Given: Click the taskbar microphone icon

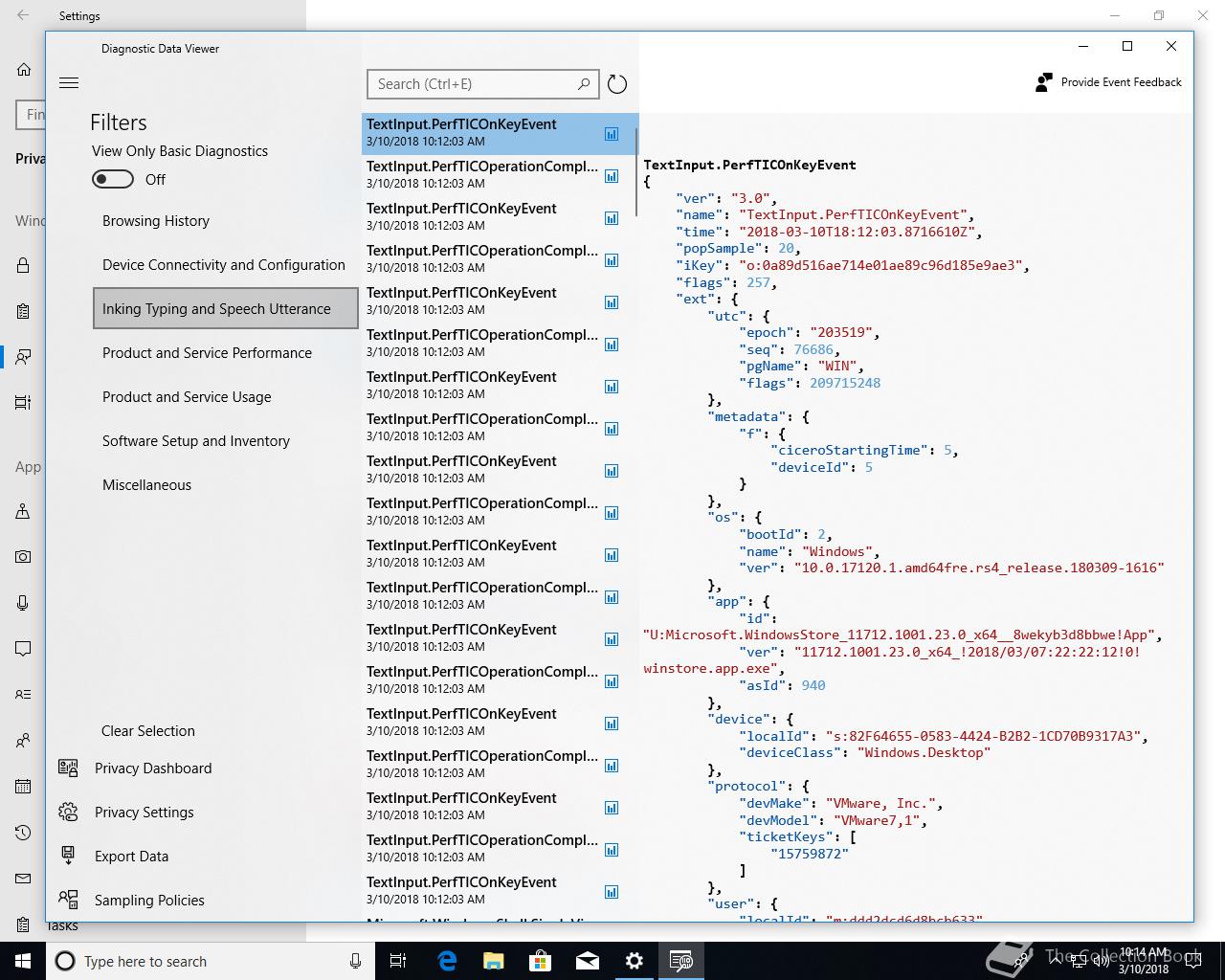Looking at the screenshot, I should coord(355,961).
